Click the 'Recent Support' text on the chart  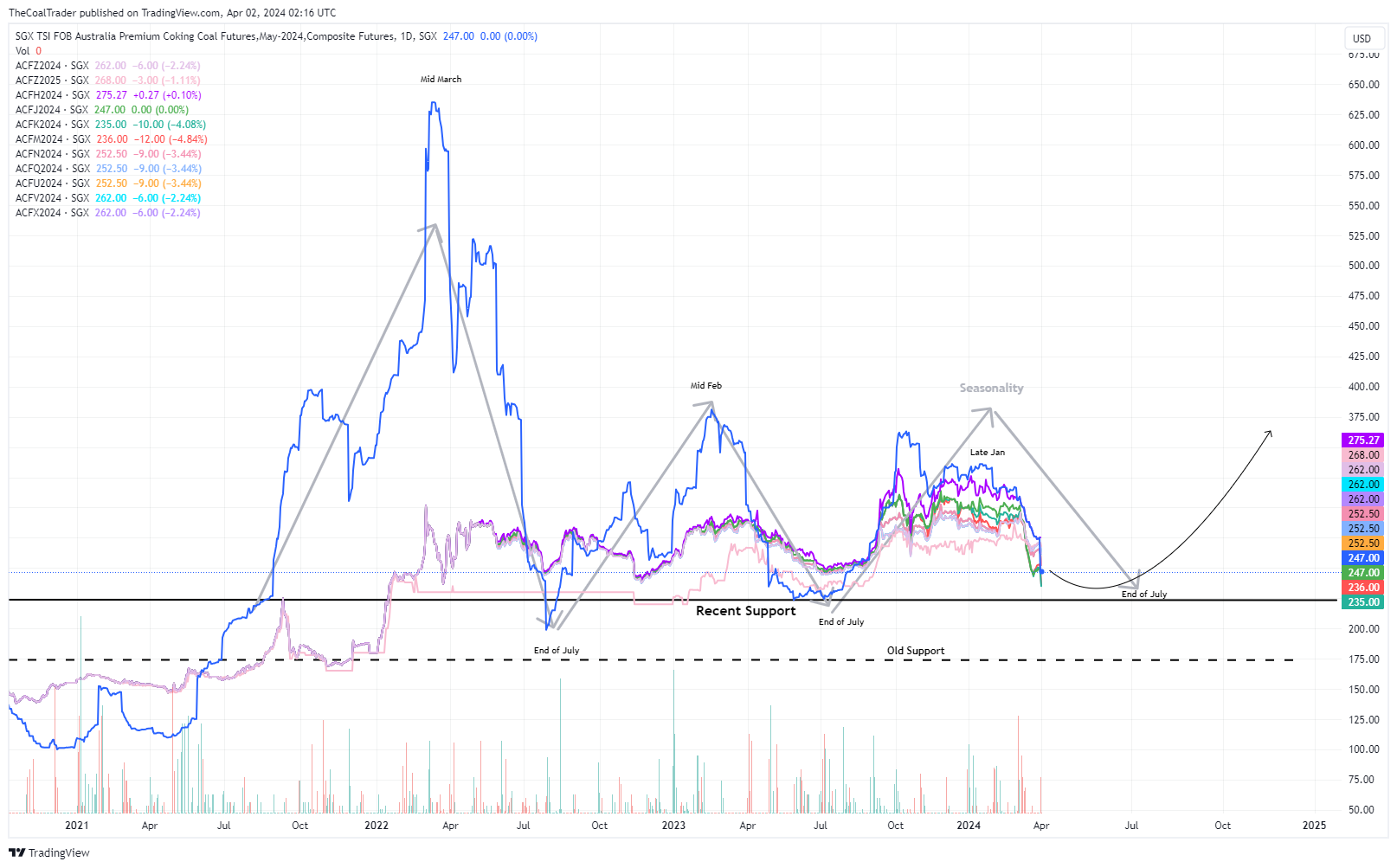[747, 610]
